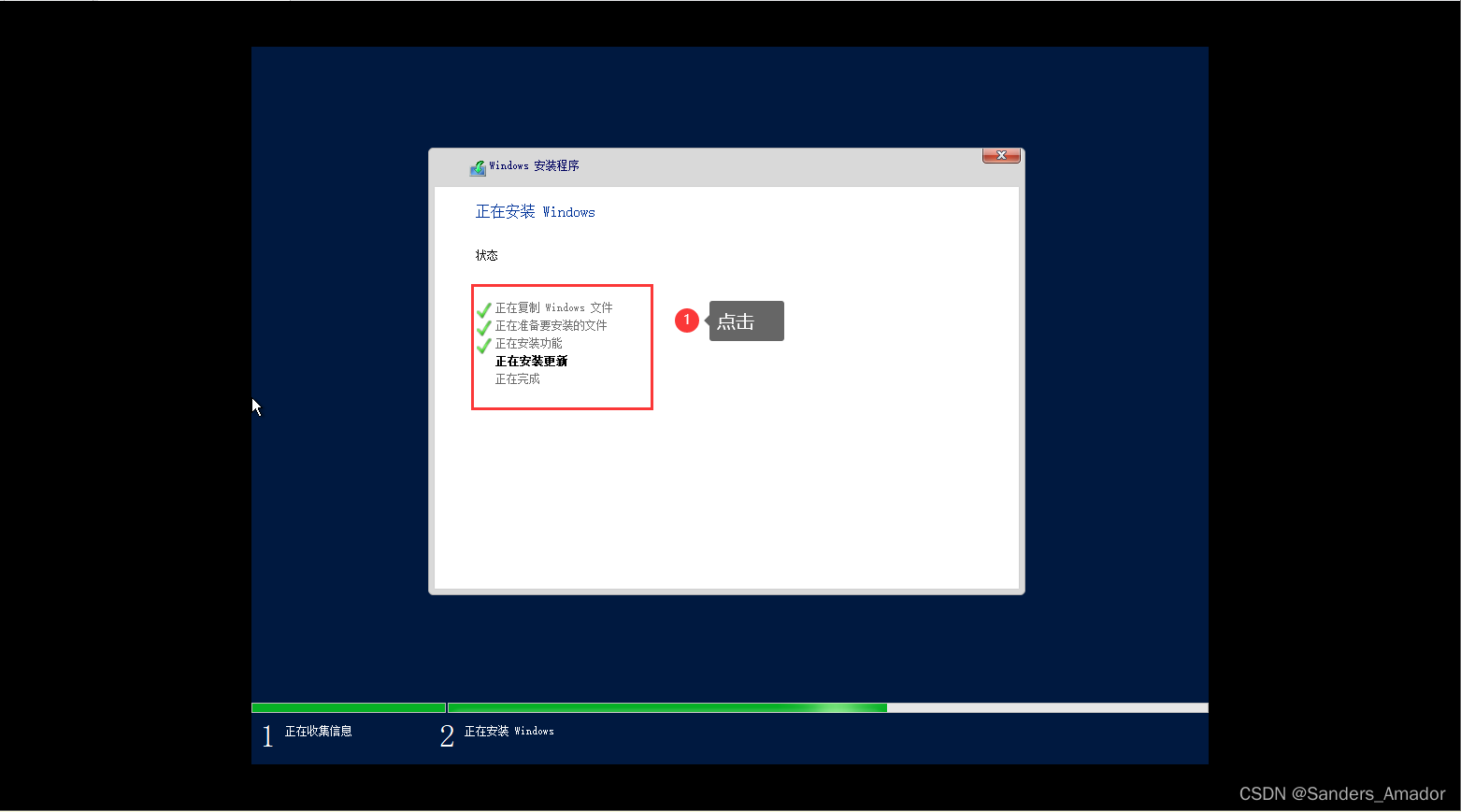
Task: Click the 'Windows 安装程序' title text
Action: 534,165
